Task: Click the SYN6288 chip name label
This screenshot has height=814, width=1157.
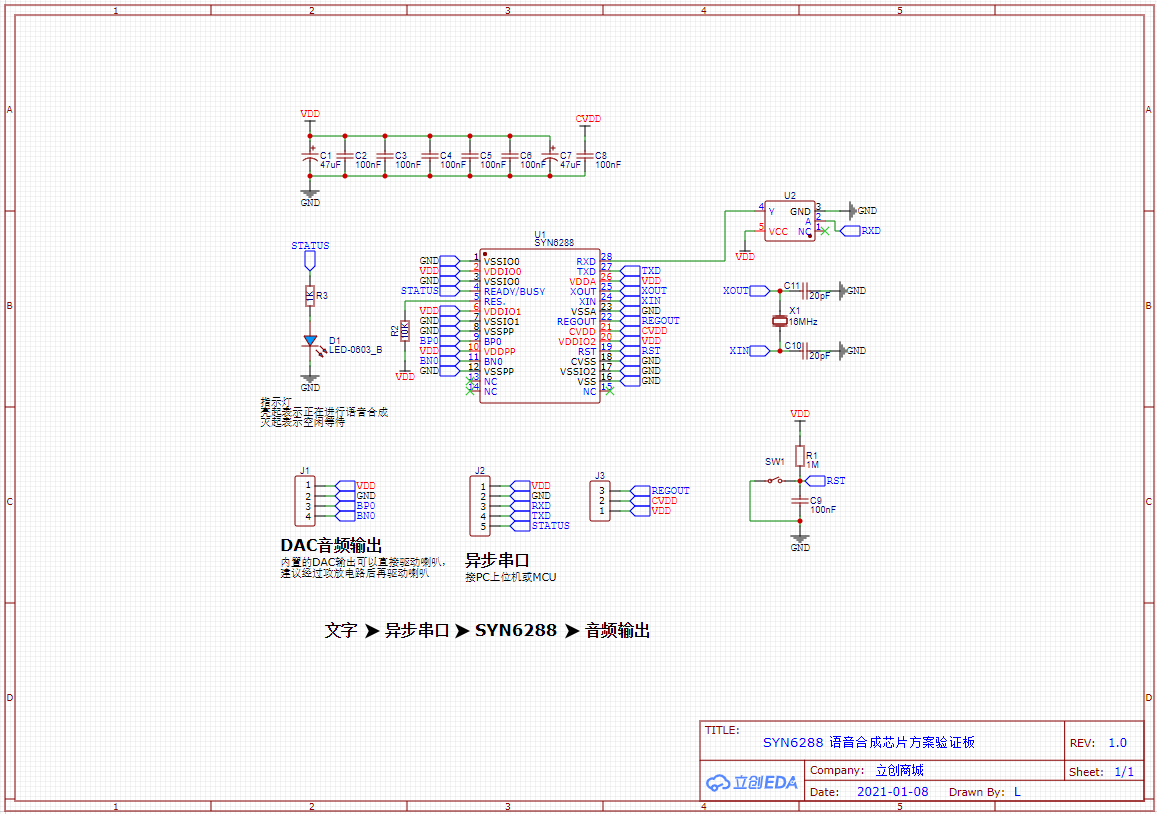Action: click(554, 242)
